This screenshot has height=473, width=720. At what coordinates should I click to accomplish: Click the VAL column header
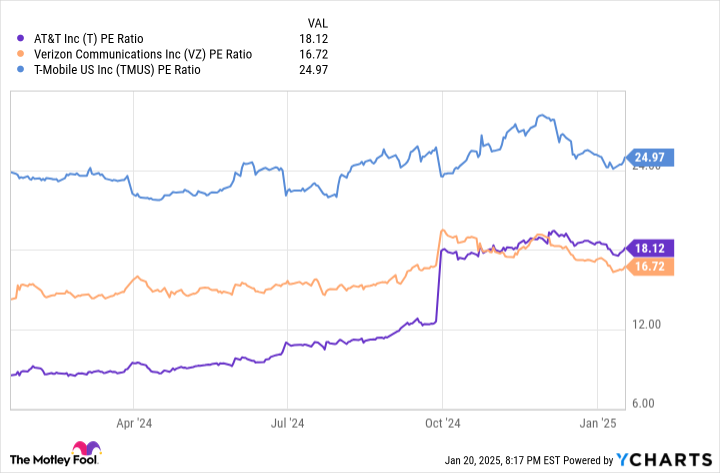[315, 22]
